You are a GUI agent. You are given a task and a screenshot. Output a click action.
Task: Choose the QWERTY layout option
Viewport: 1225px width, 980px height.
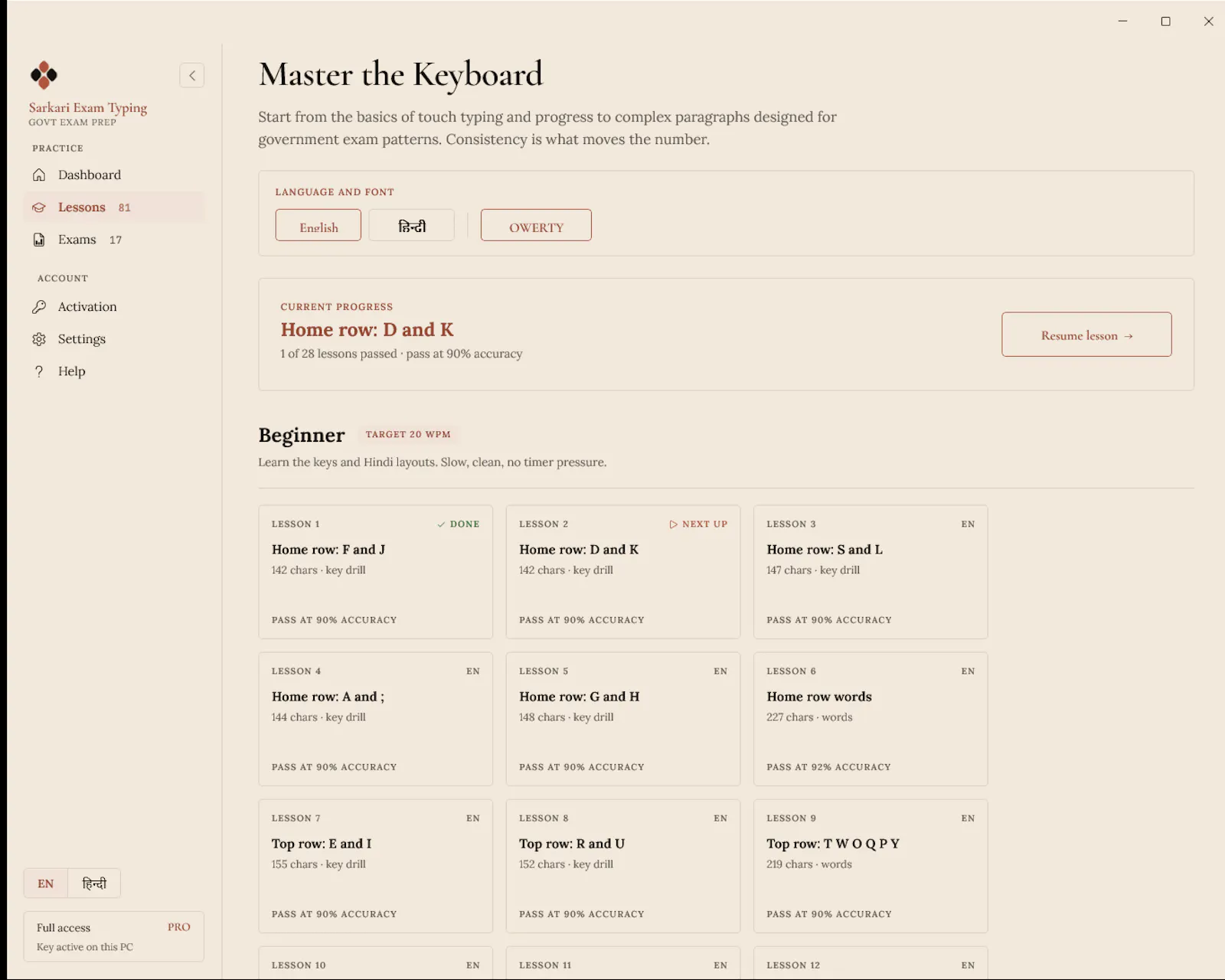[x=536, y=225]
